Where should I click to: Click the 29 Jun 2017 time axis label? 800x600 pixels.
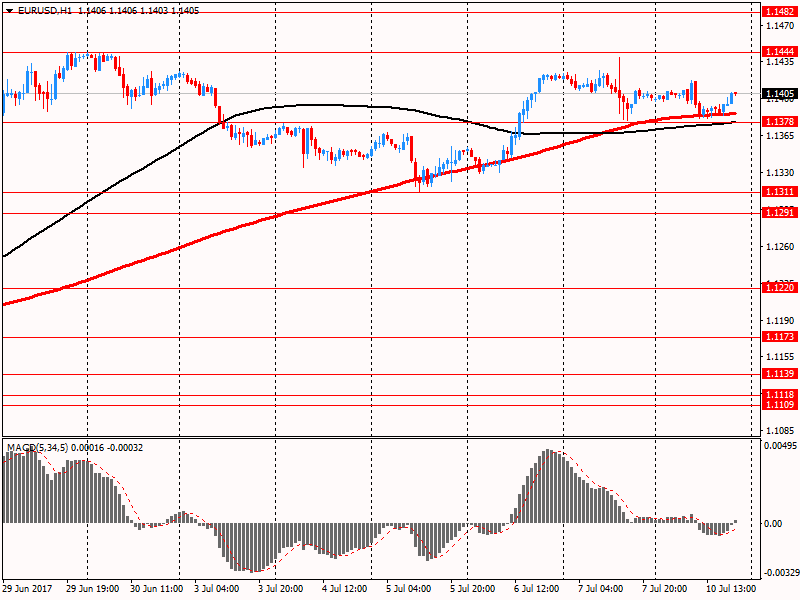(27, 589)
